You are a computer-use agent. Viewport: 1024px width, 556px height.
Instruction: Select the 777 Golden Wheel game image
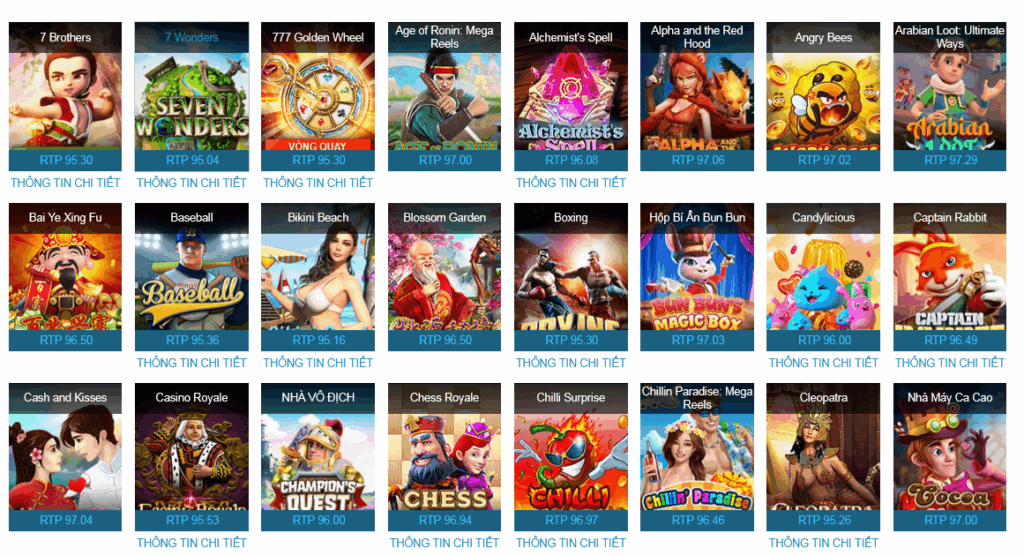(318, 96)
